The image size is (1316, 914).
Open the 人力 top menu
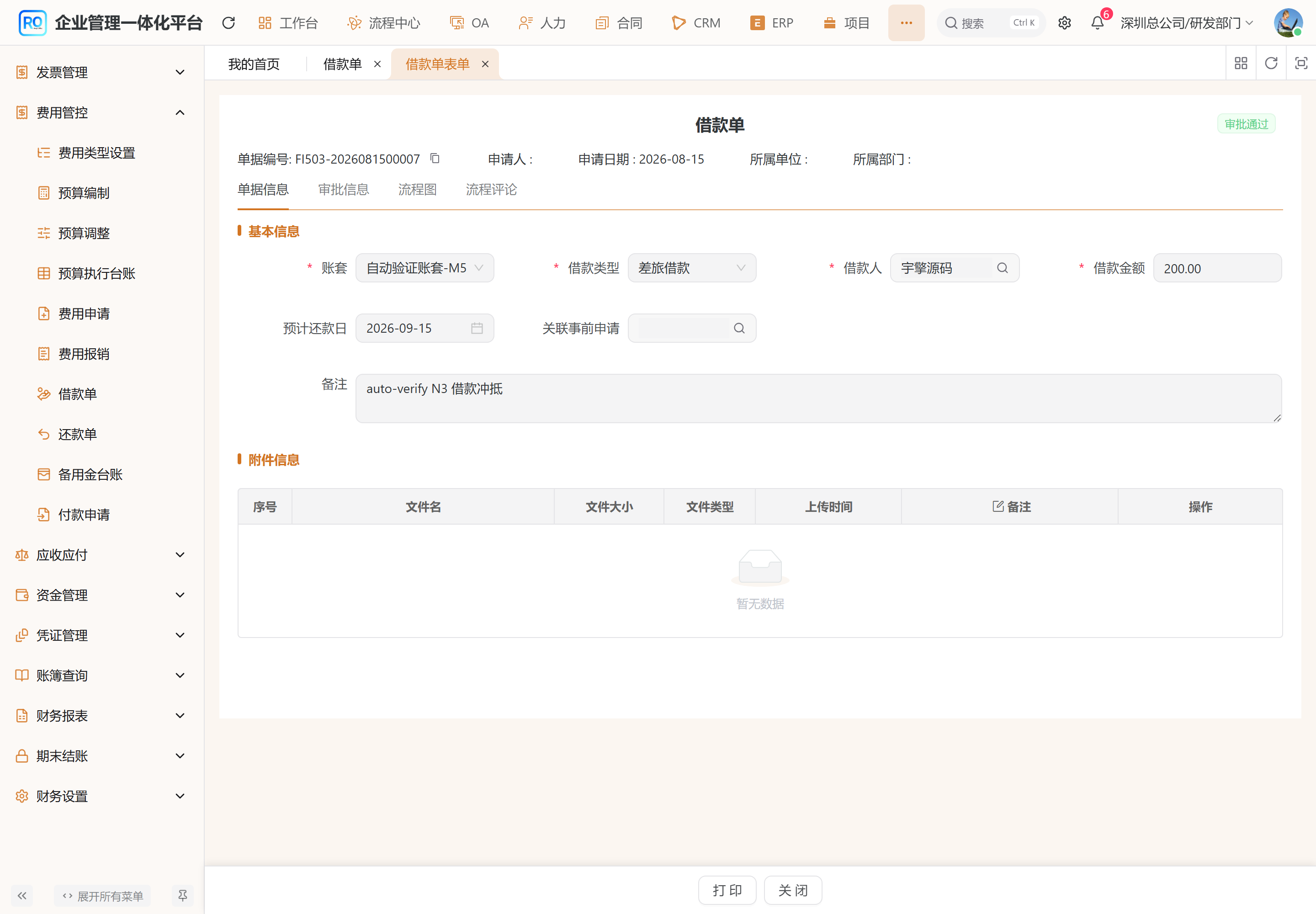click(x=542, y=23)
